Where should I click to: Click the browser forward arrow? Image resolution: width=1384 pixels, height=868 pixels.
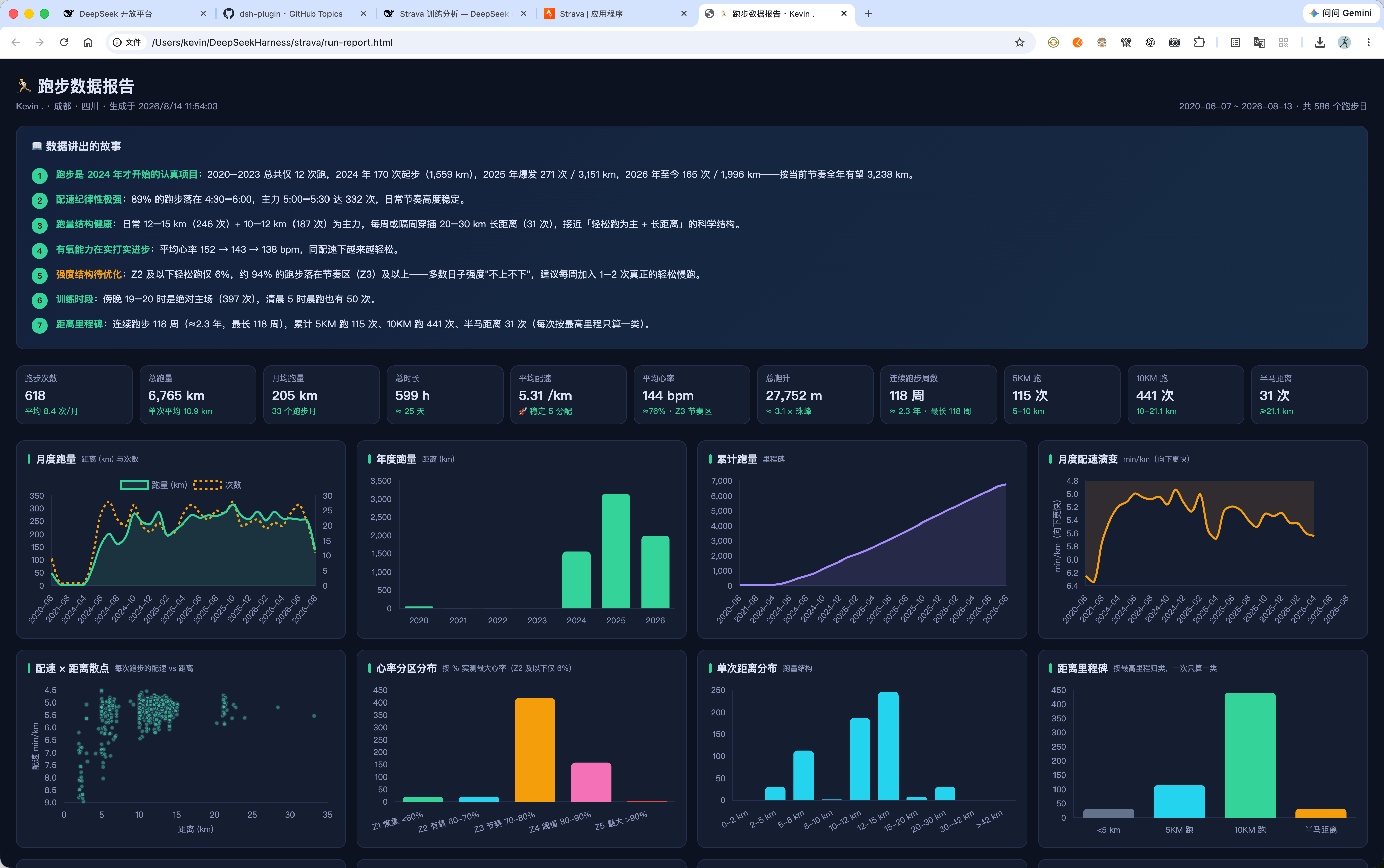pyautogui.click(x=40, y=42)
